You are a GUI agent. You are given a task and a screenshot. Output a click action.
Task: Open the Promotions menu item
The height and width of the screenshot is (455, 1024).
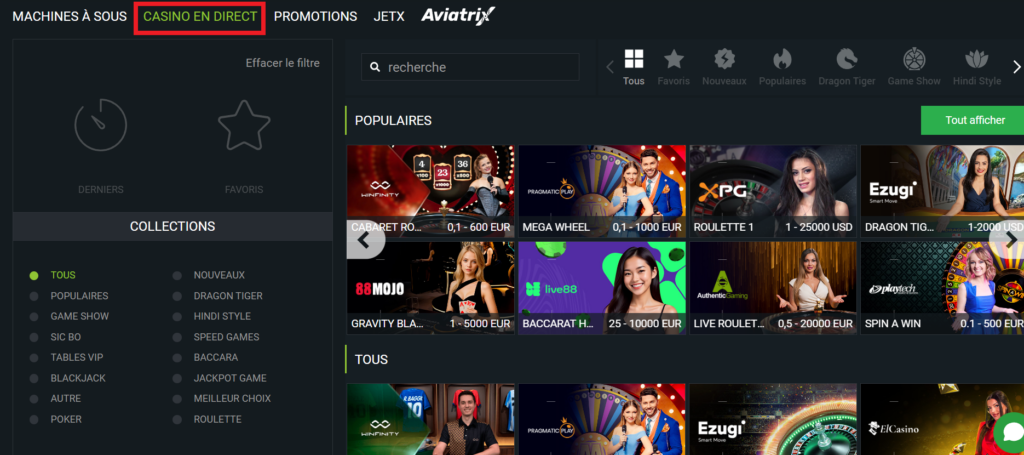(315, 17)
